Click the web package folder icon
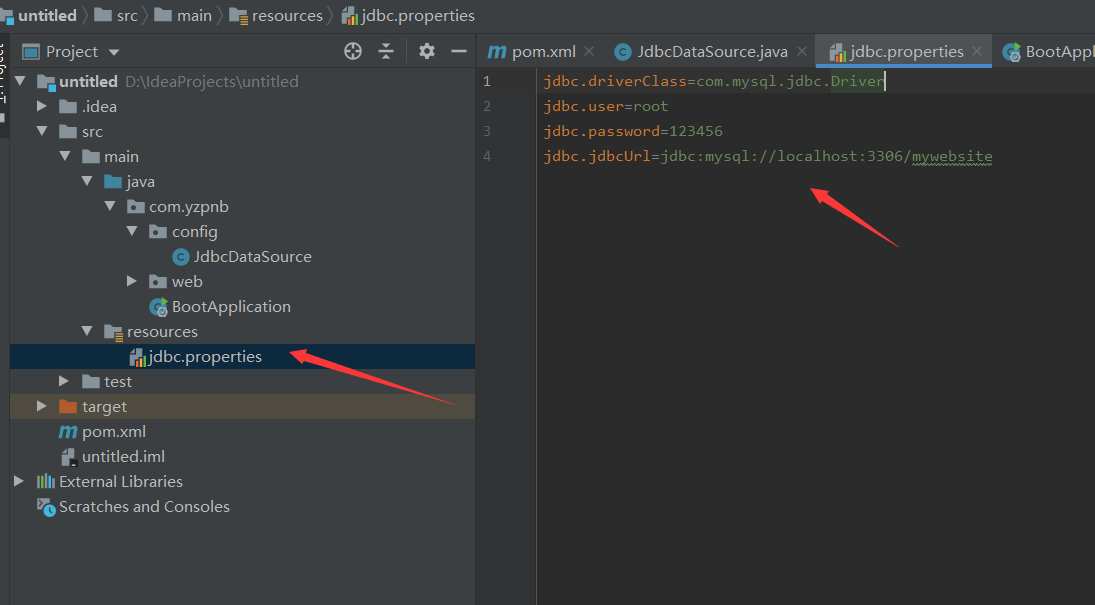This screenshot has height=605, width=1095. [158, 282]
